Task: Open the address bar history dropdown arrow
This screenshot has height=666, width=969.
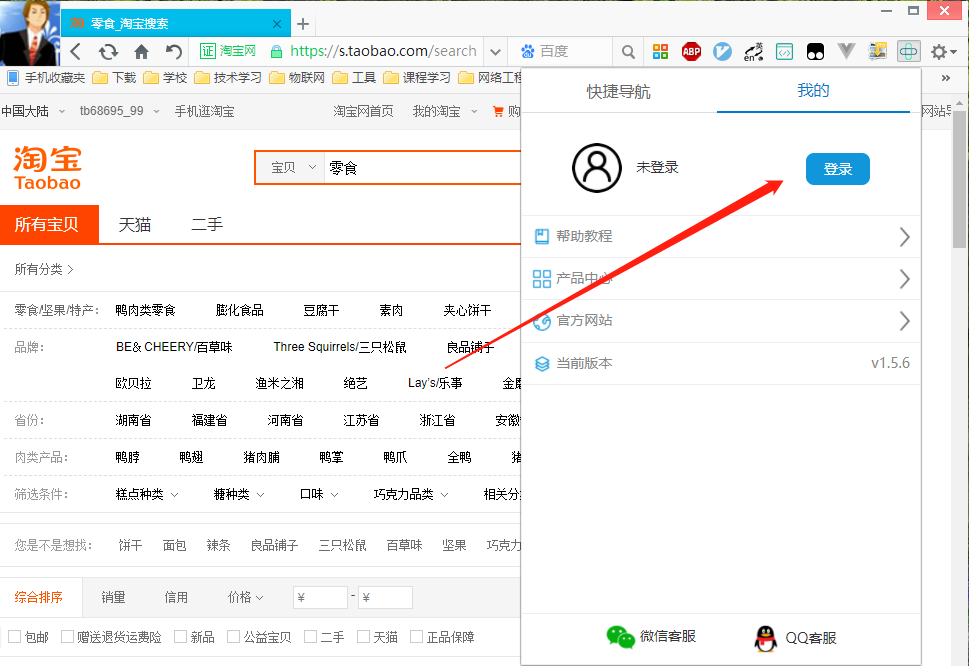Action: 495,52
